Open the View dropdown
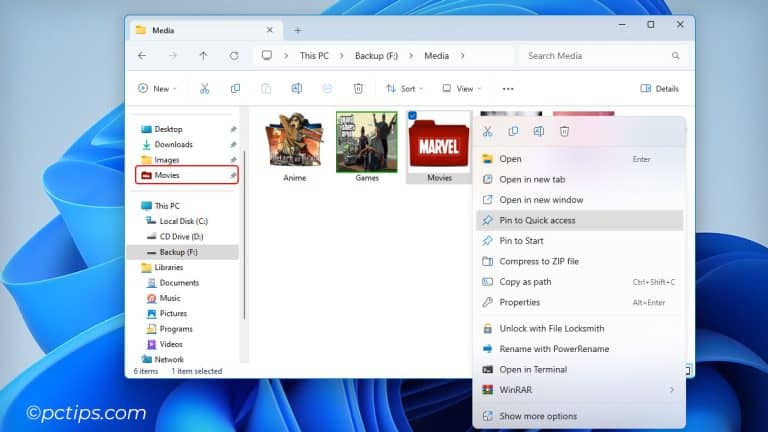The width and height of the screenshot is (768, 432). point(461,89)
